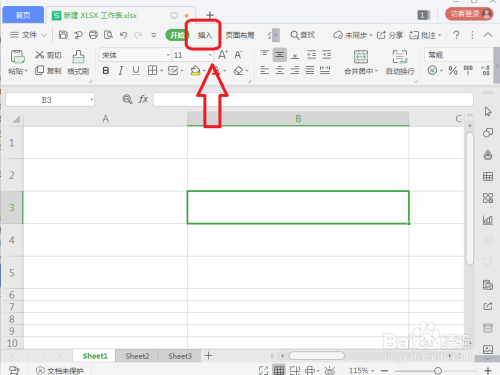Add a new sheet with plus button
Screen dimensions: 500x375
(208, 356)
